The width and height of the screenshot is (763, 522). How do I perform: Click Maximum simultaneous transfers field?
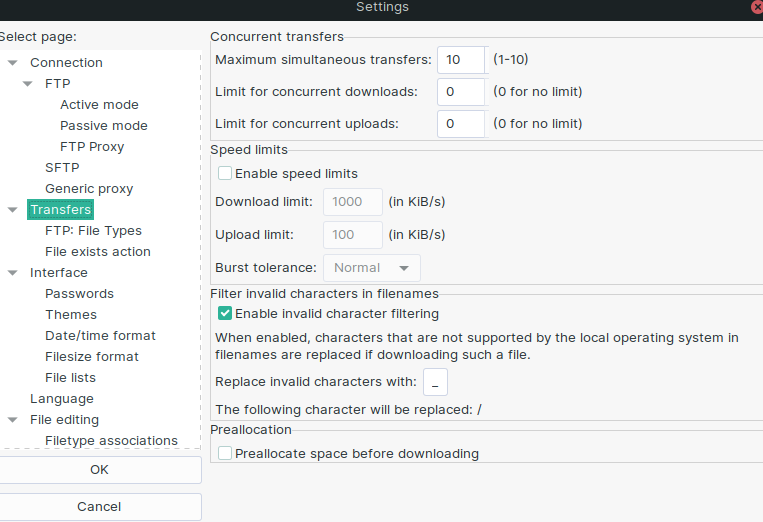coord(460,60)
